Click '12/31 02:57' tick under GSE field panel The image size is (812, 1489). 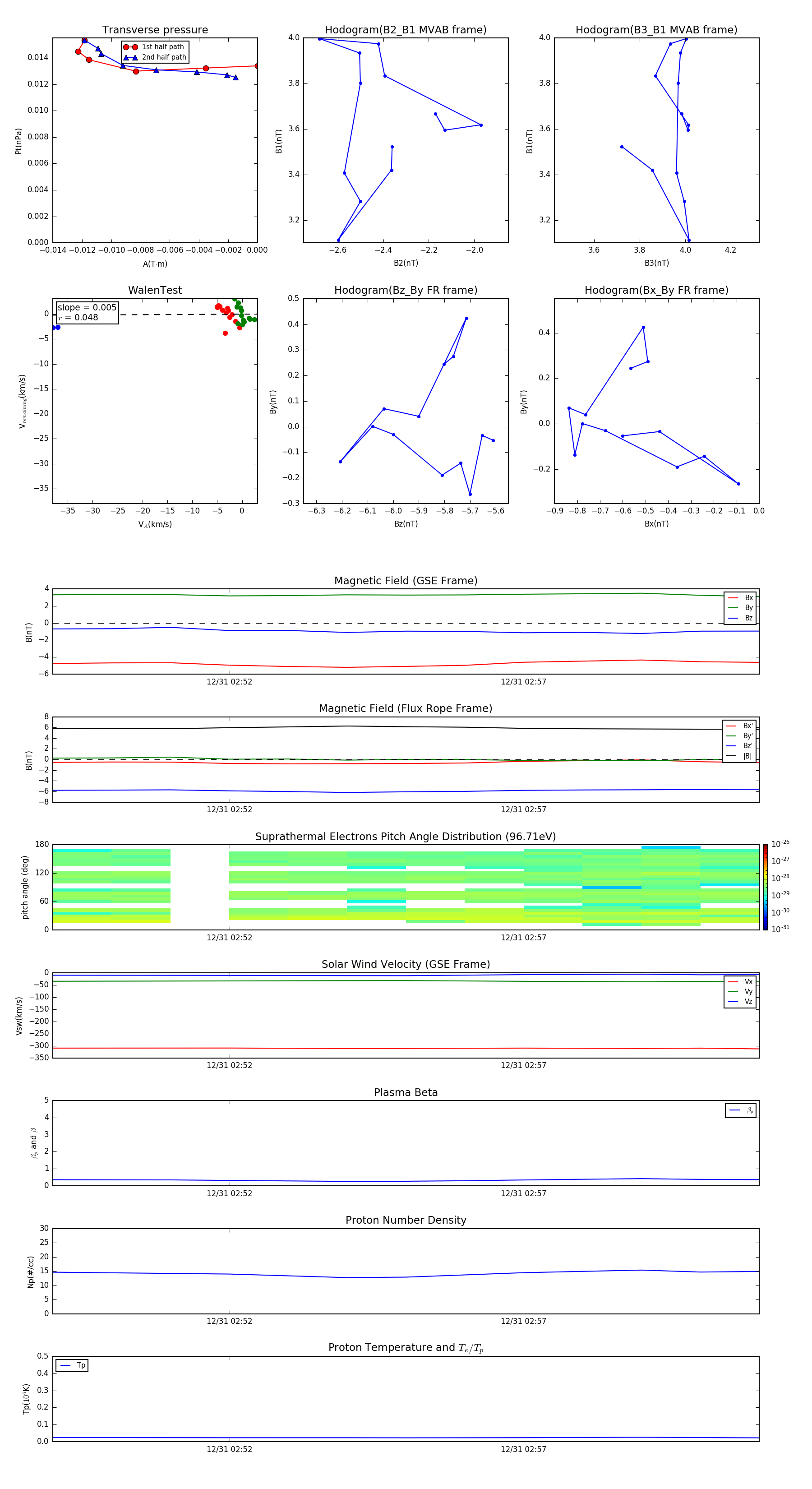coord(524,682)
